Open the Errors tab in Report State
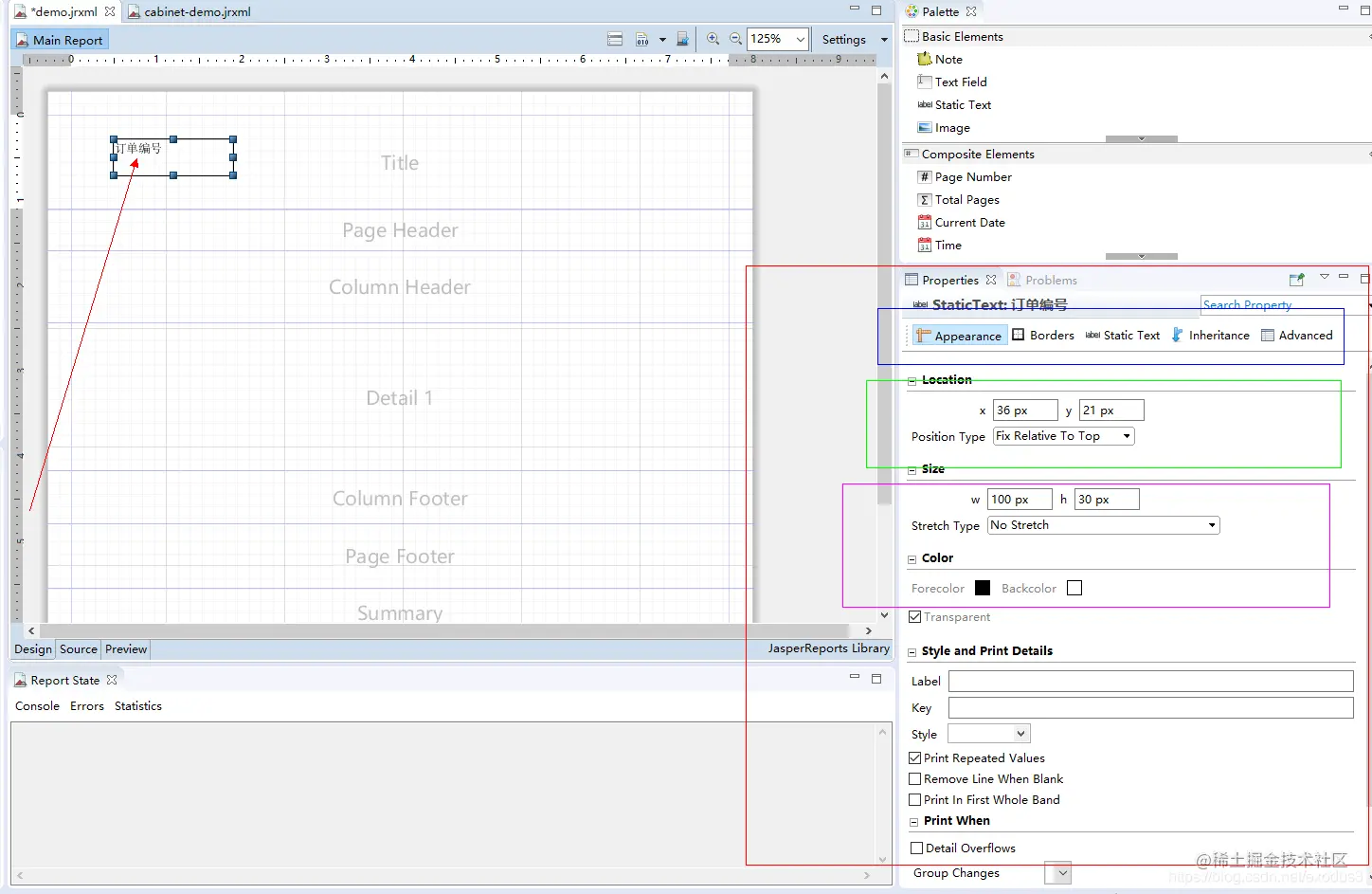Screen dimensions: 1372x894 (x=87, y=705)
